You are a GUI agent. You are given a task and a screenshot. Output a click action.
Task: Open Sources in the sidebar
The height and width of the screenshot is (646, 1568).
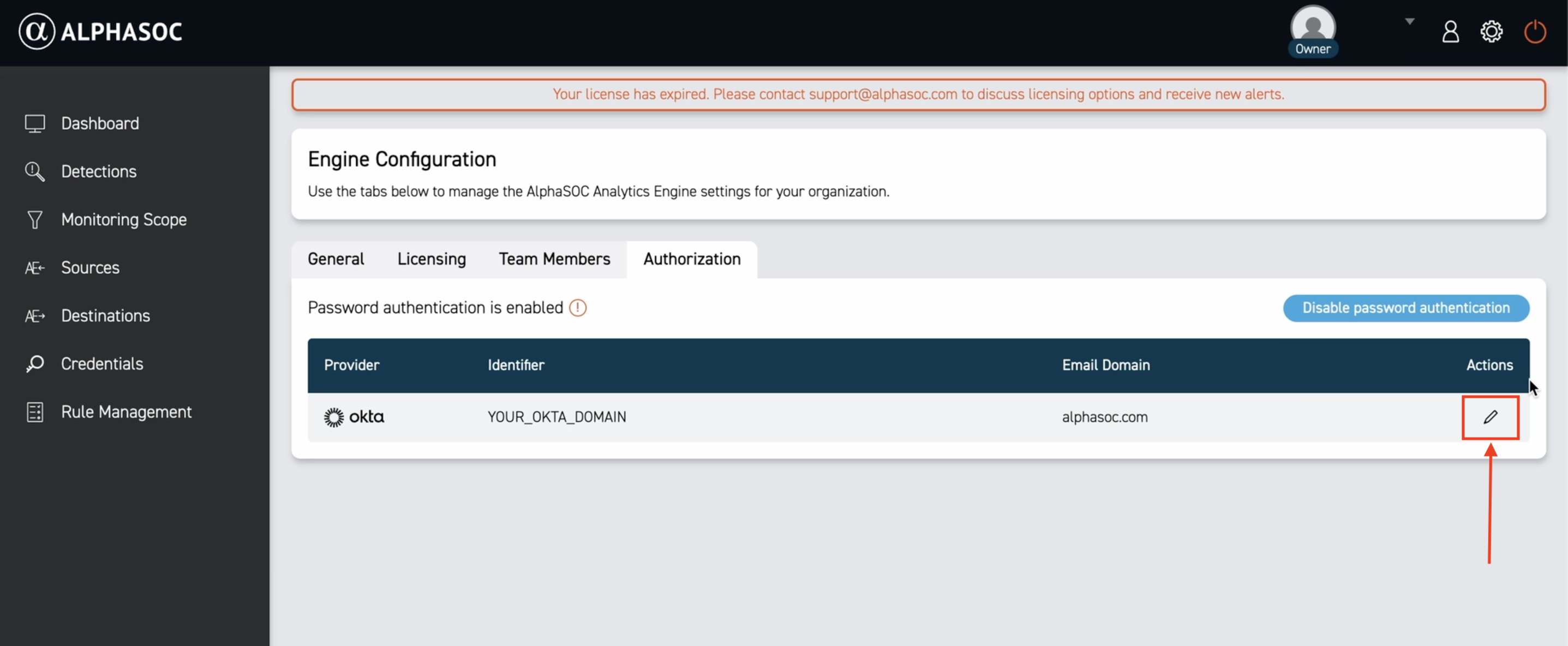pyautogui.click(x=90, y=268)
